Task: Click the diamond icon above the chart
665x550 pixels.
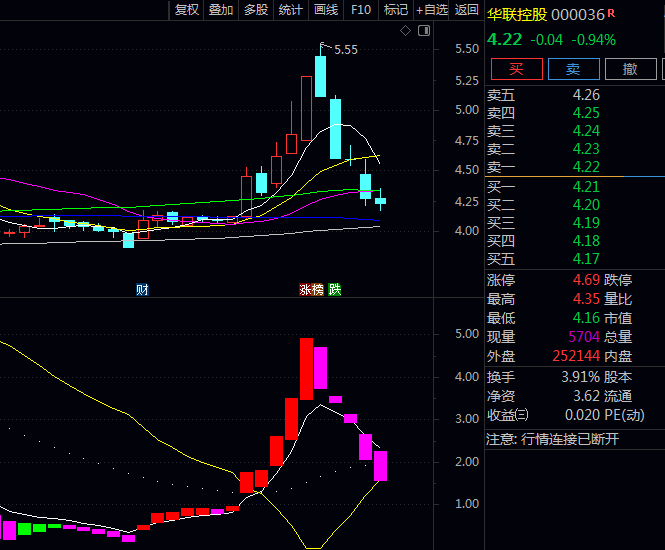Action: (x=406, y=31)
